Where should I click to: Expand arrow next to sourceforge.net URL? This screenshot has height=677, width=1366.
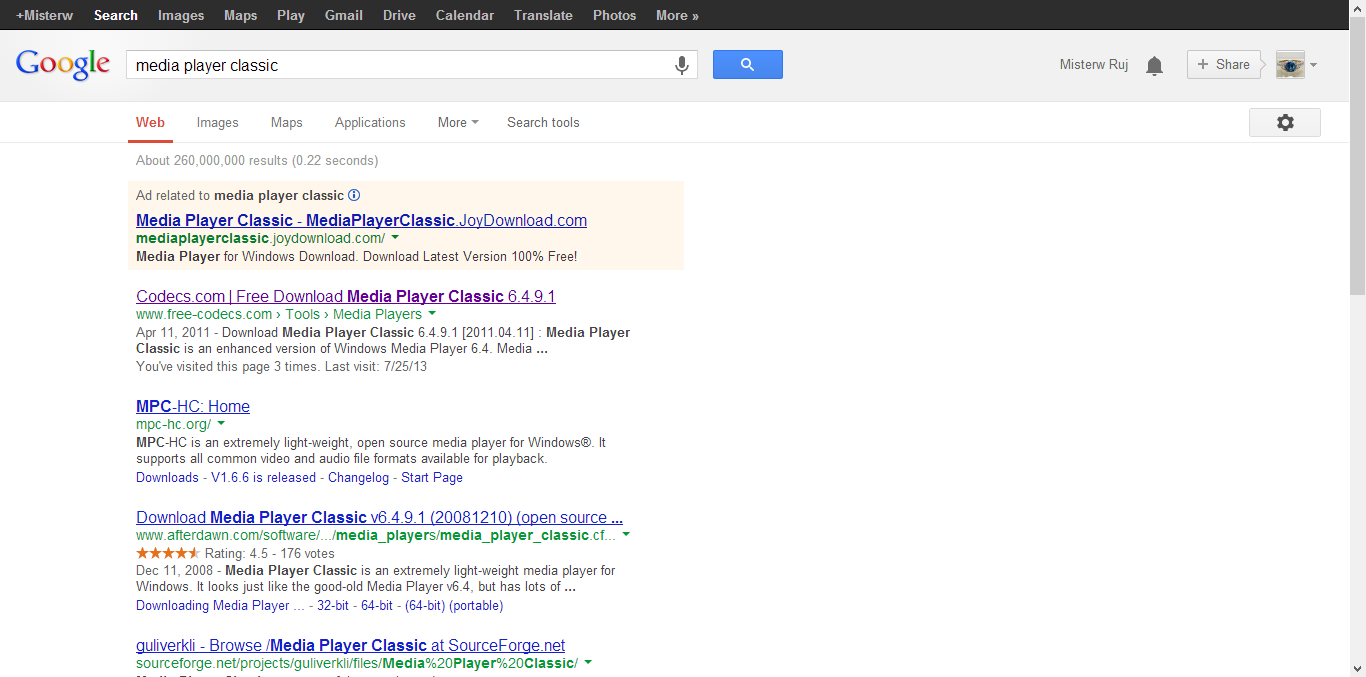(x=588, y=663)
